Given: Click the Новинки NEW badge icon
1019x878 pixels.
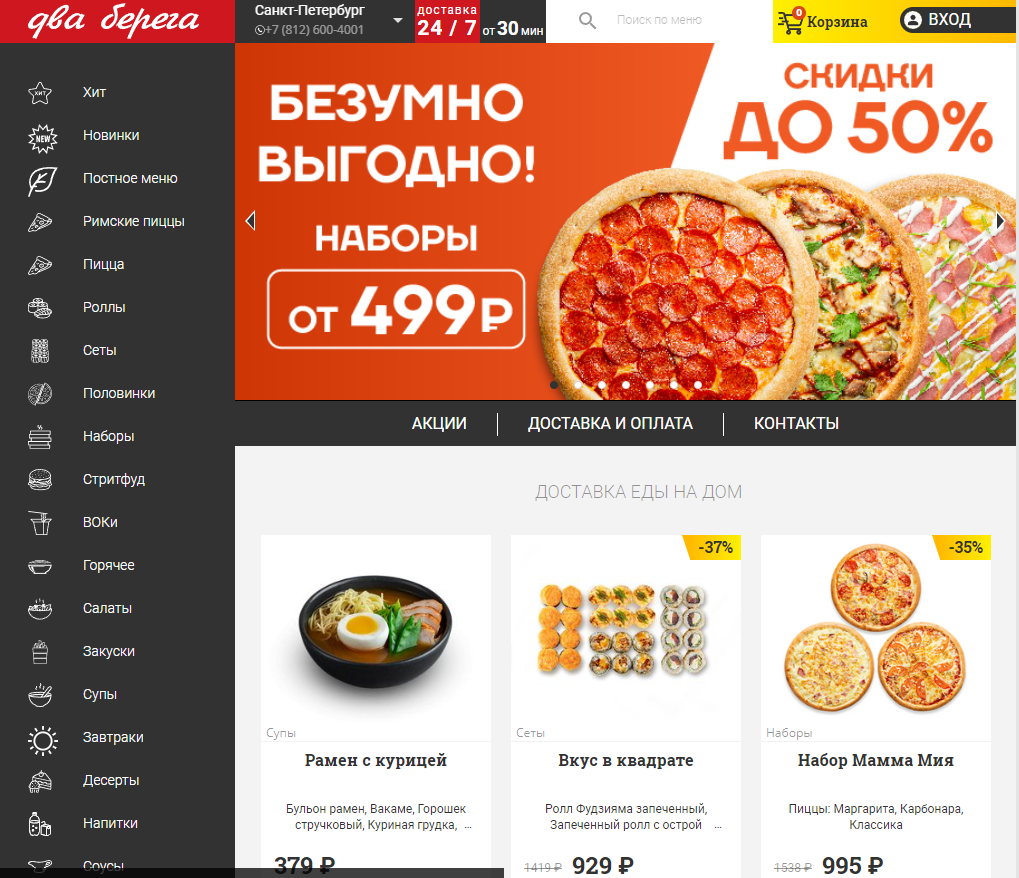Looking at the screenshot, I should coord(42,138).
